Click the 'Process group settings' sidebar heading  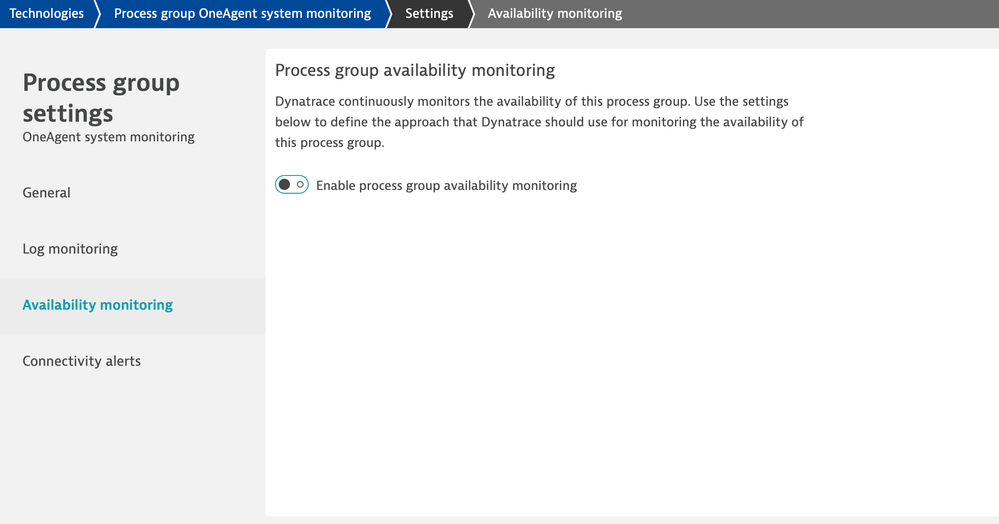[x=101, y=97]
